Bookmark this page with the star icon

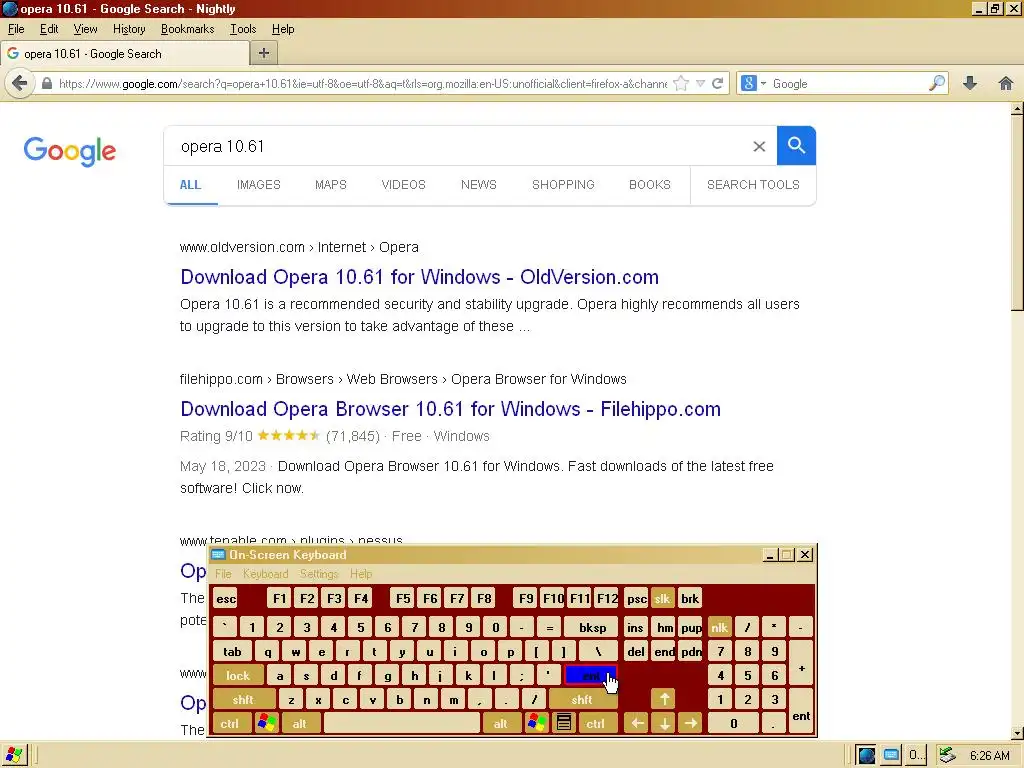coord(680,84)
